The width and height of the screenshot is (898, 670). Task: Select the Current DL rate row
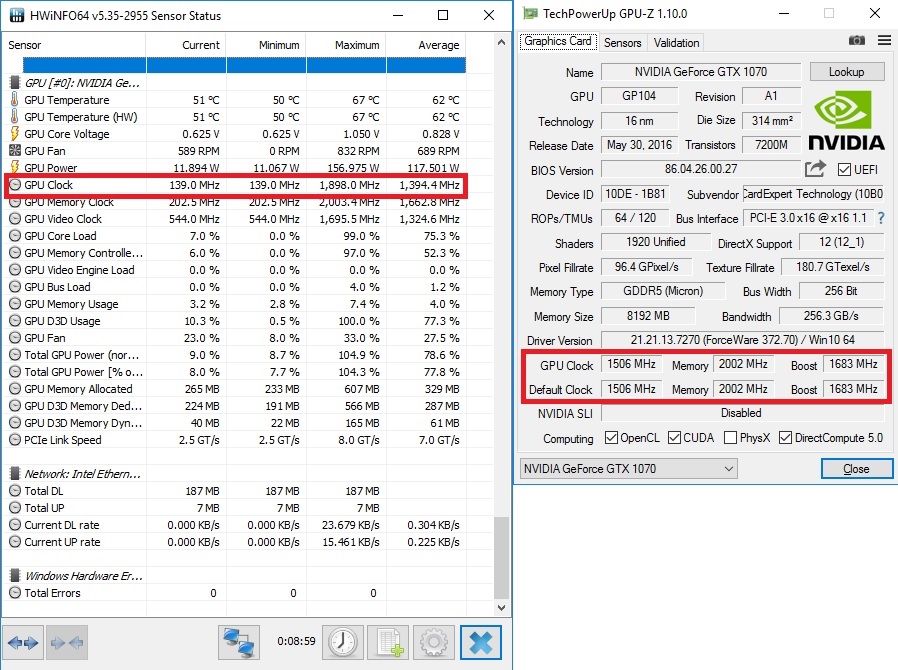(x=235, y=525)
